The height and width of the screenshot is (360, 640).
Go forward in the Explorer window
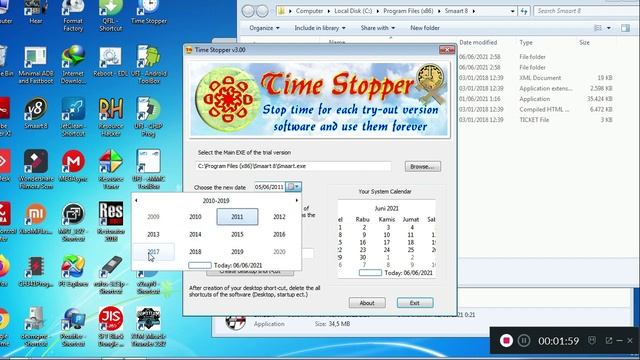coord(262,11)
